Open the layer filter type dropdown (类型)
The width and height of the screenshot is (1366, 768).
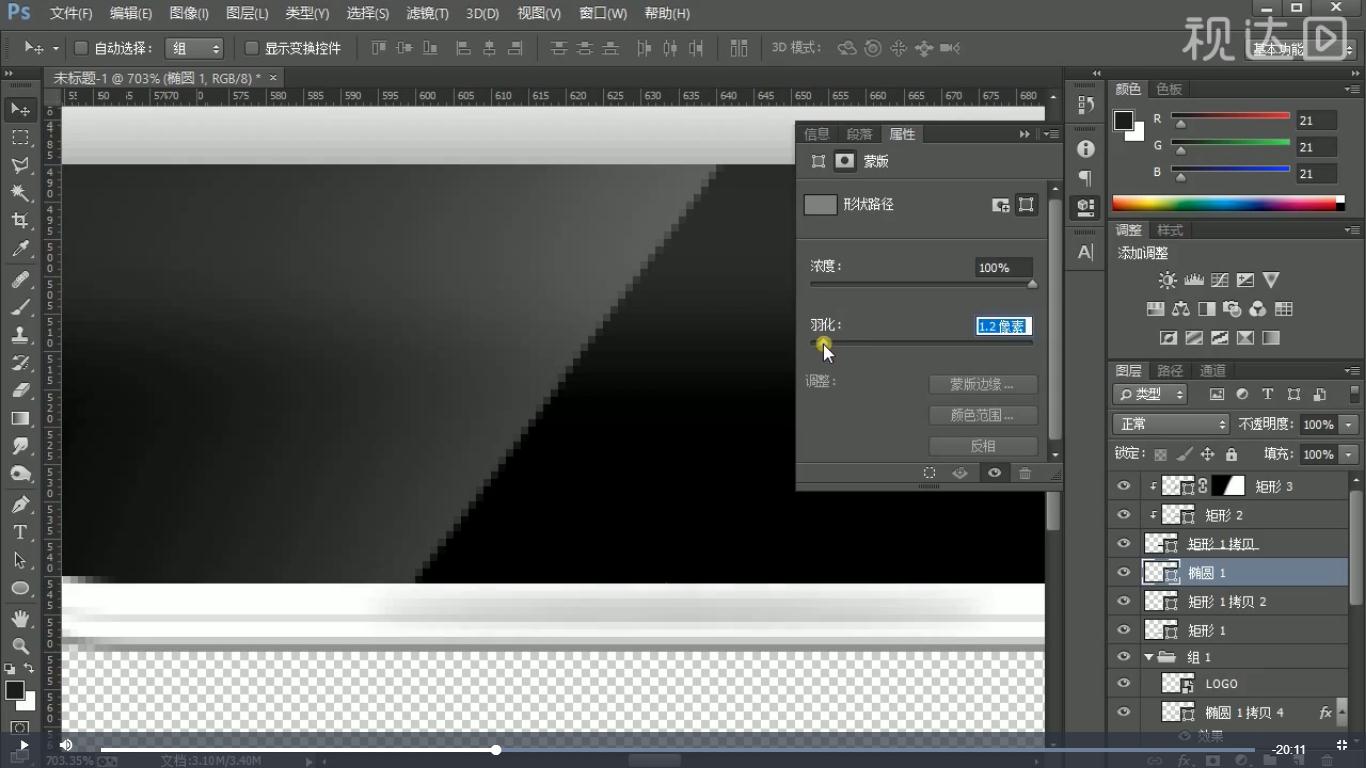(1150, 394)
